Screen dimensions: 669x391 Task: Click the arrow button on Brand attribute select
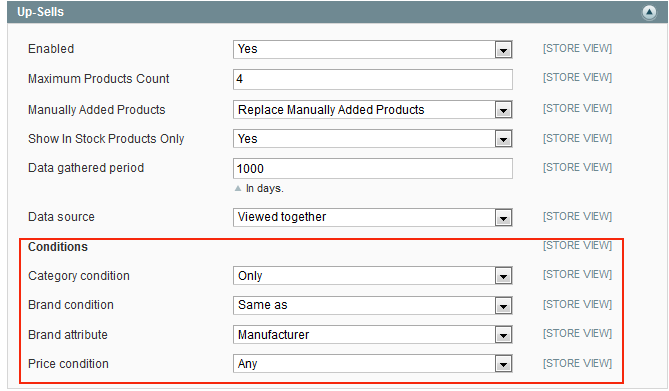[x=503, y=335]
